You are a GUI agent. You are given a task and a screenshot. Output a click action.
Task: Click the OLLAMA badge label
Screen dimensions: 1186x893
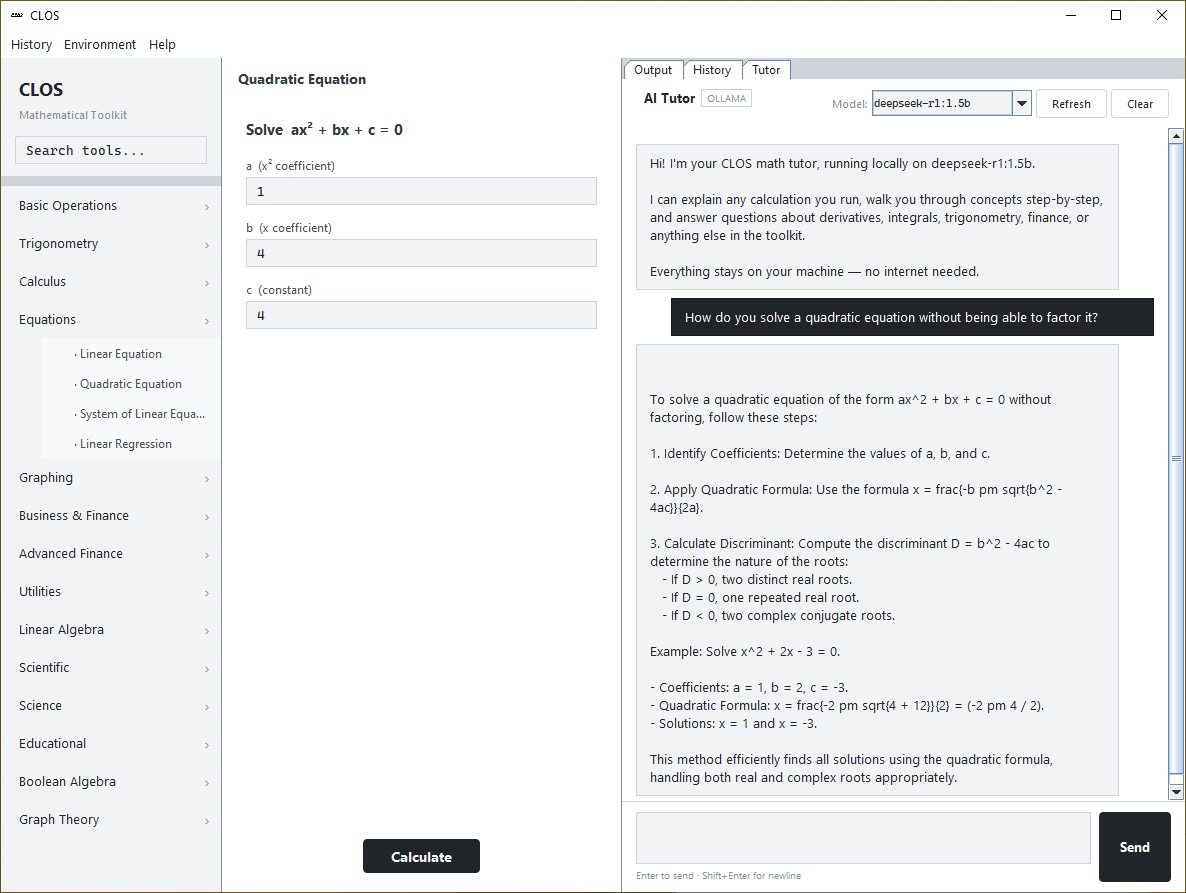click(x=726, y=98)
